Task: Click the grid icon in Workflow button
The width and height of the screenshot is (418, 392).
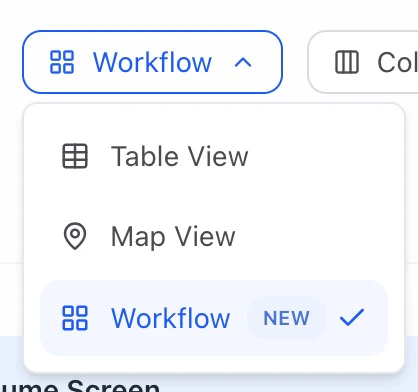Action: (62, 62)
